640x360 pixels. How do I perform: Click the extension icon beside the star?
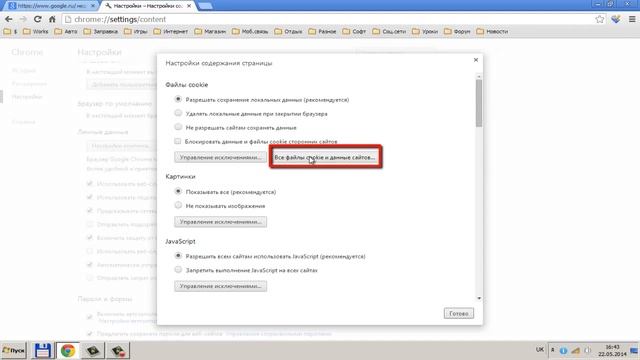[x=616, y=19]
